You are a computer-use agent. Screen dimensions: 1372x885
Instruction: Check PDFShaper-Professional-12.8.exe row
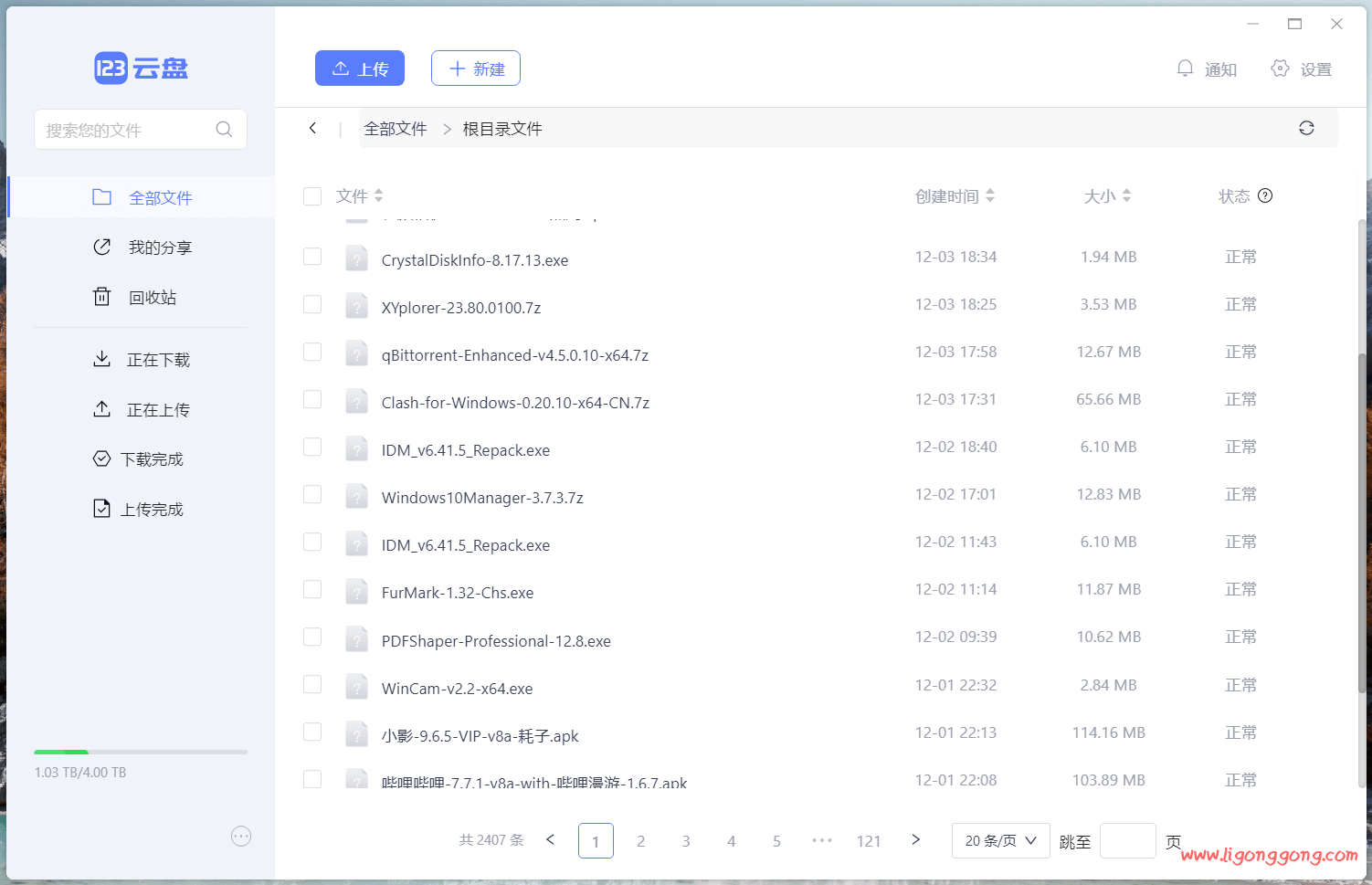click(312, 637)
